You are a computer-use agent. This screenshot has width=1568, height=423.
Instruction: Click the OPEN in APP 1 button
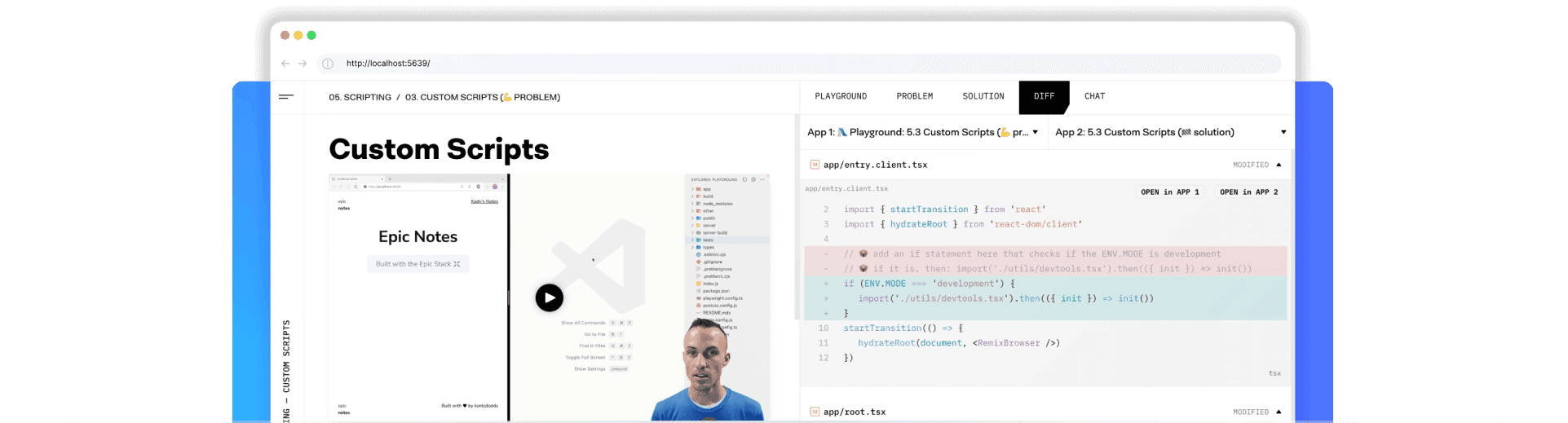tap(1169, 192)
